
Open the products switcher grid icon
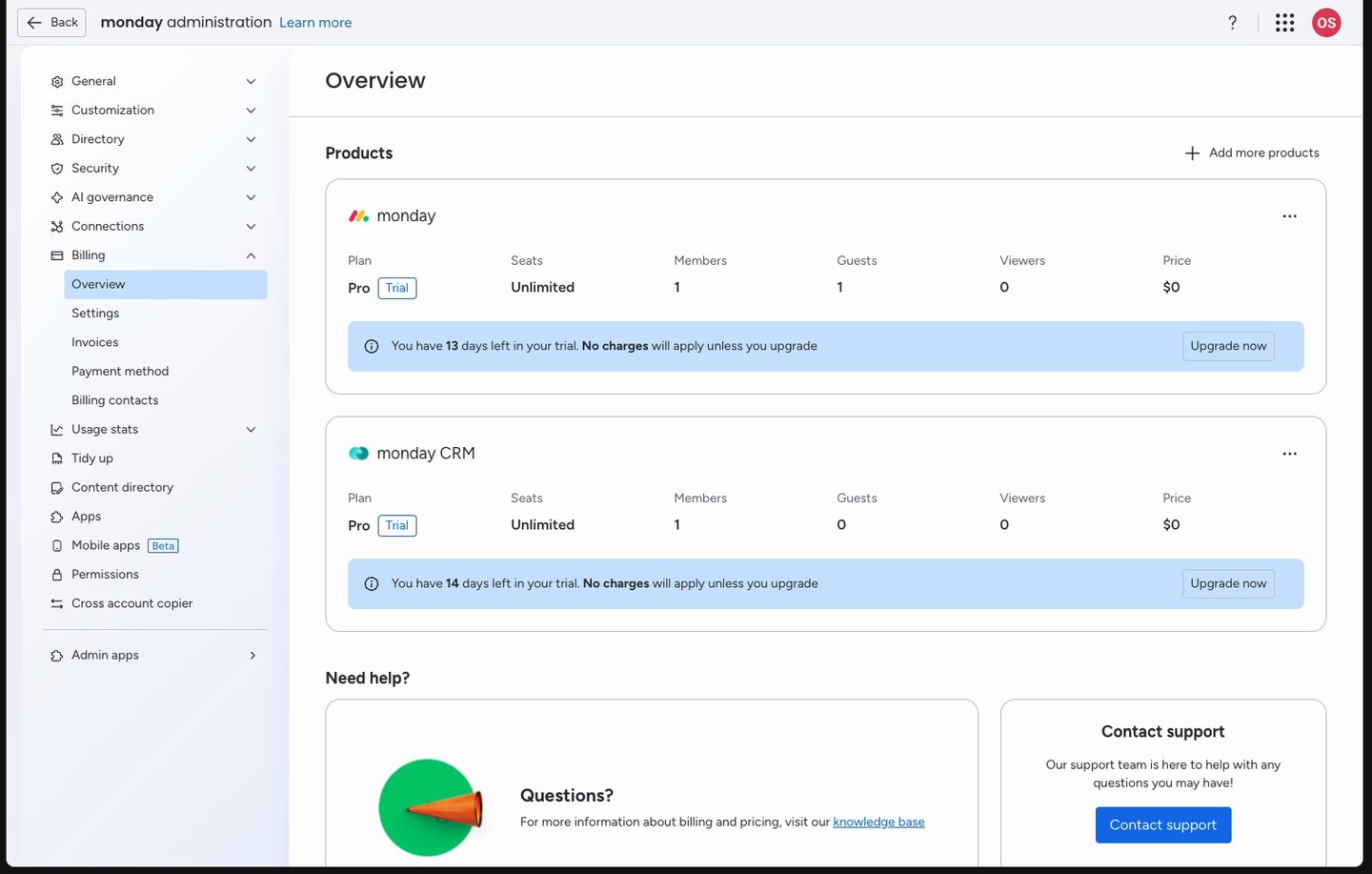(x=1285, y=23)
